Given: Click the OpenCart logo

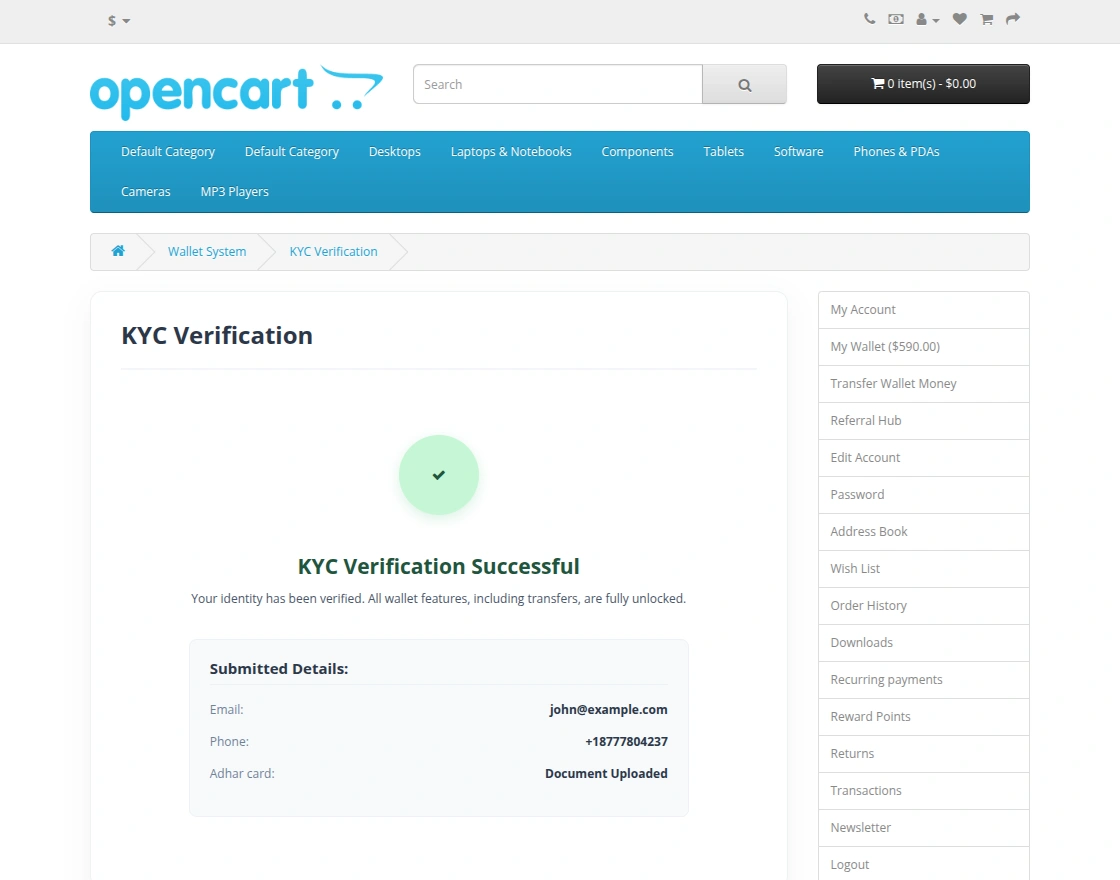Looking at the screenshot, I should (x=236, y=92).
